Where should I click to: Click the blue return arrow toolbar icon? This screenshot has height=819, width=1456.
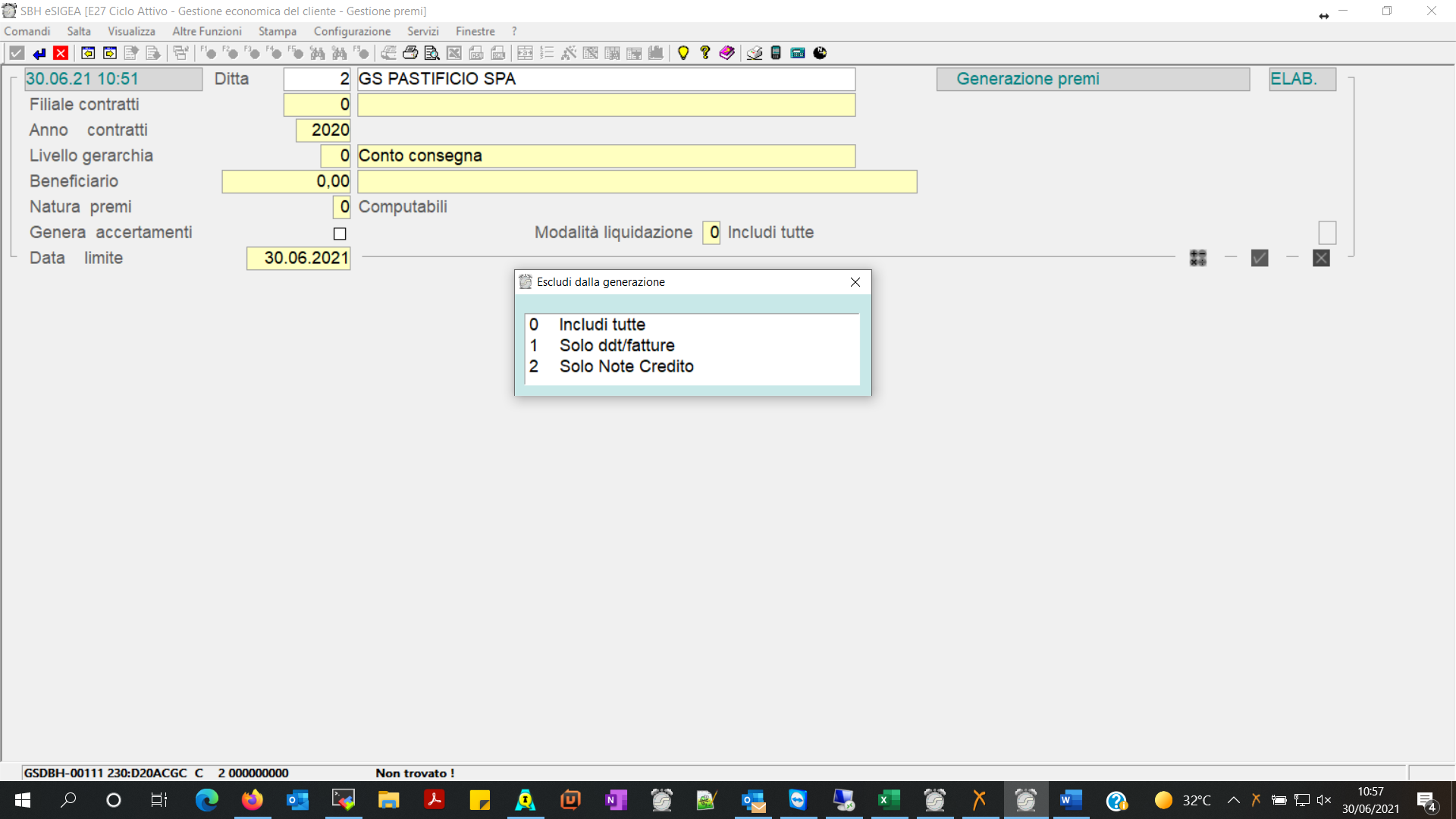coord(39,53)
